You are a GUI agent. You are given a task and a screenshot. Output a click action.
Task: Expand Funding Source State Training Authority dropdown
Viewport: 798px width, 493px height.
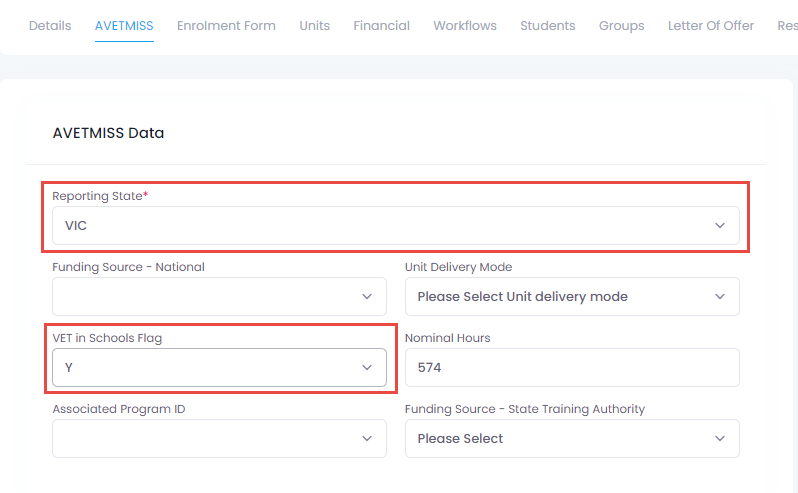click(x=572, y=438)
